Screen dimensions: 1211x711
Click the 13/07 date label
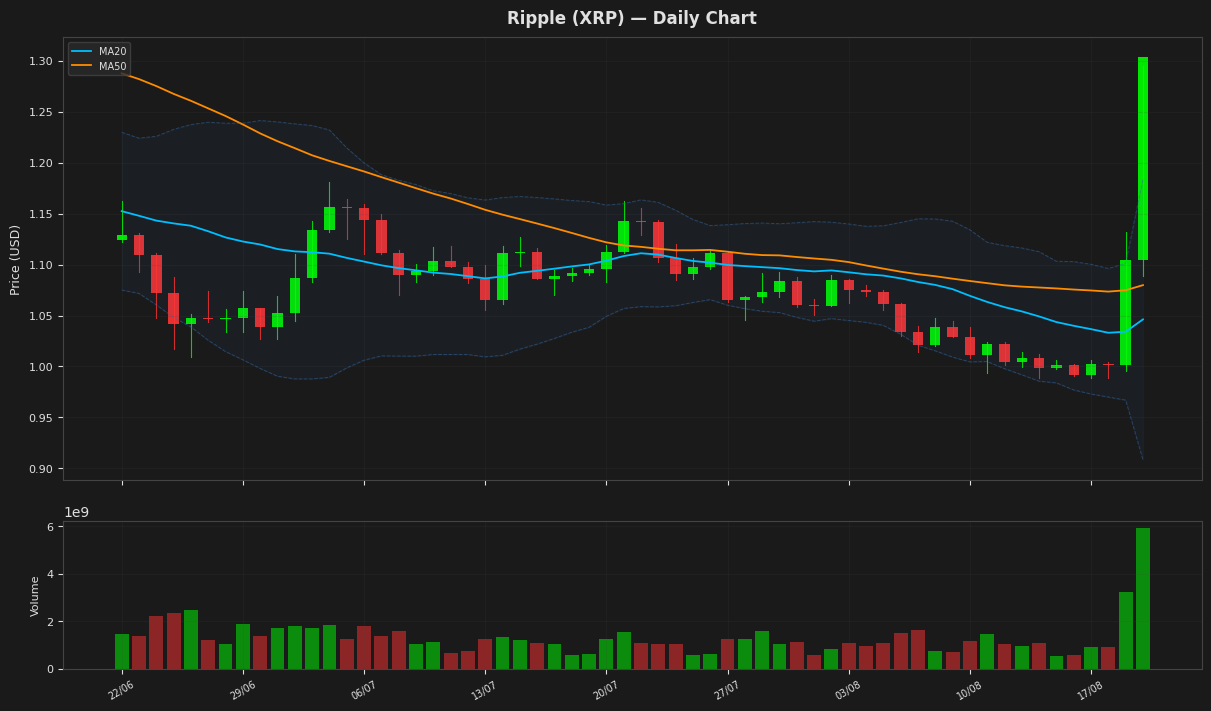pyautogui.click(x=484, y=690)
